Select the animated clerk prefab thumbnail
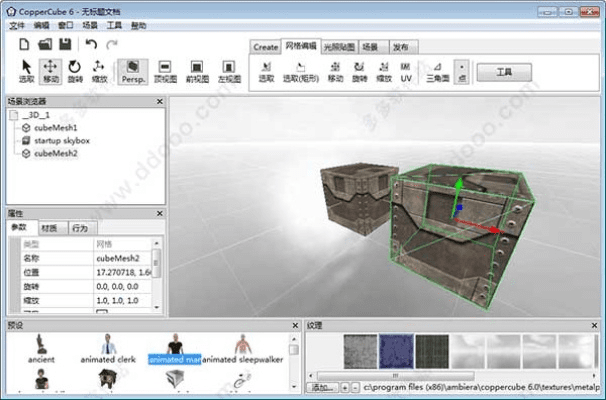Screen dimensions: 606x400 coord(107,347)
